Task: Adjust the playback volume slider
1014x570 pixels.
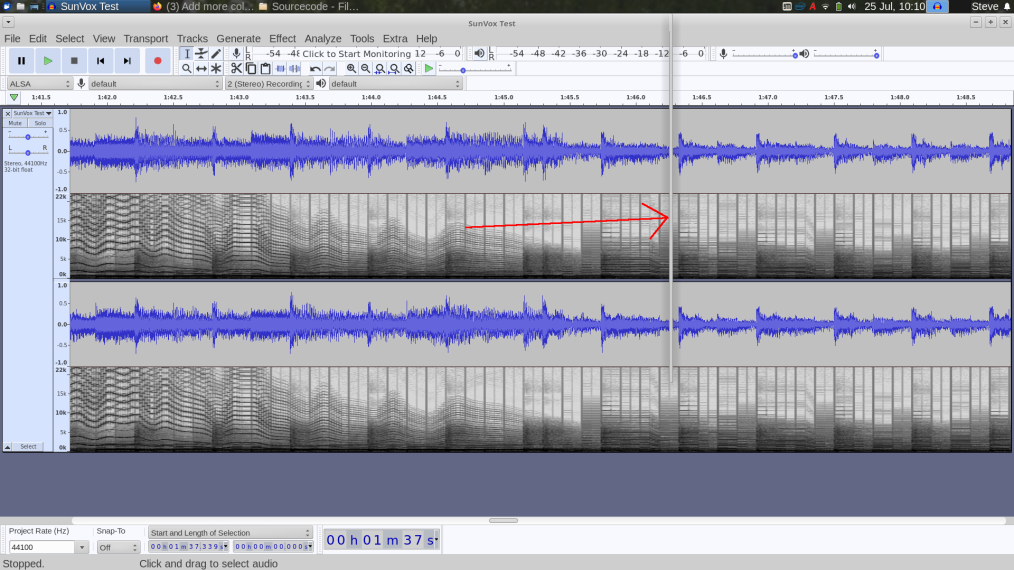Action: 845,54
